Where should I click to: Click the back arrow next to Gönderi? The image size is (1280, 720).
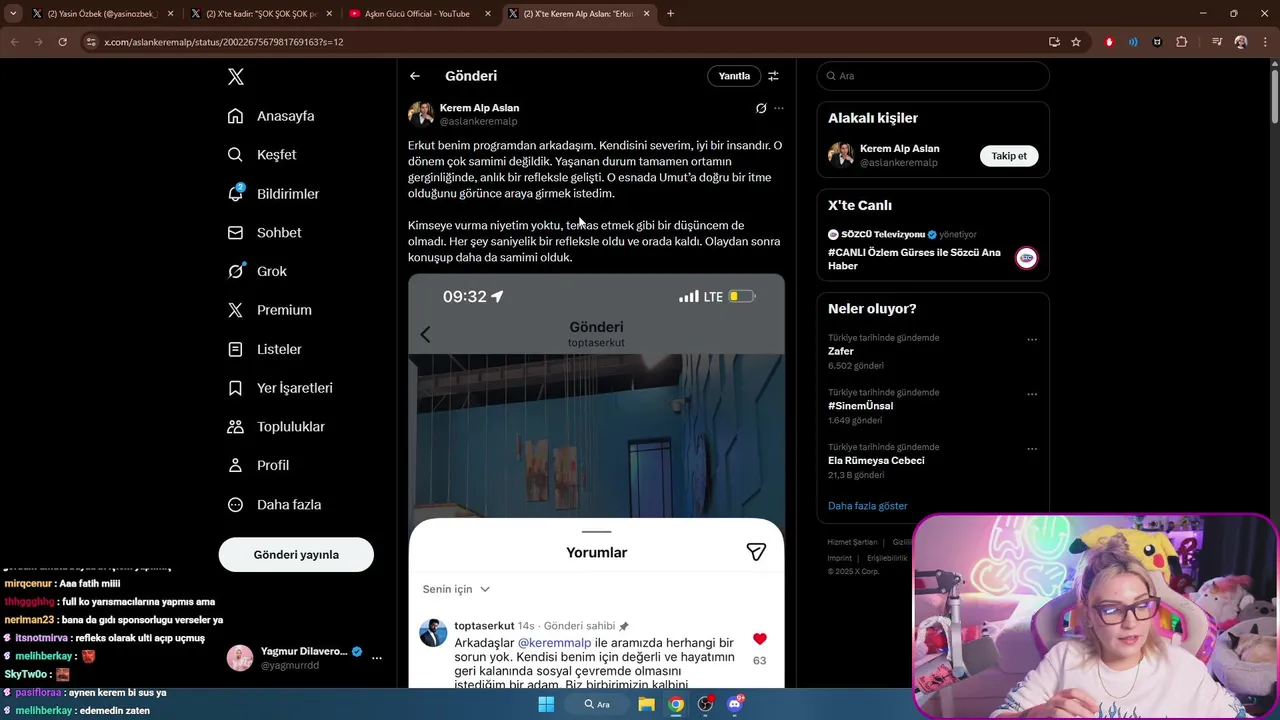coord(415,76)
